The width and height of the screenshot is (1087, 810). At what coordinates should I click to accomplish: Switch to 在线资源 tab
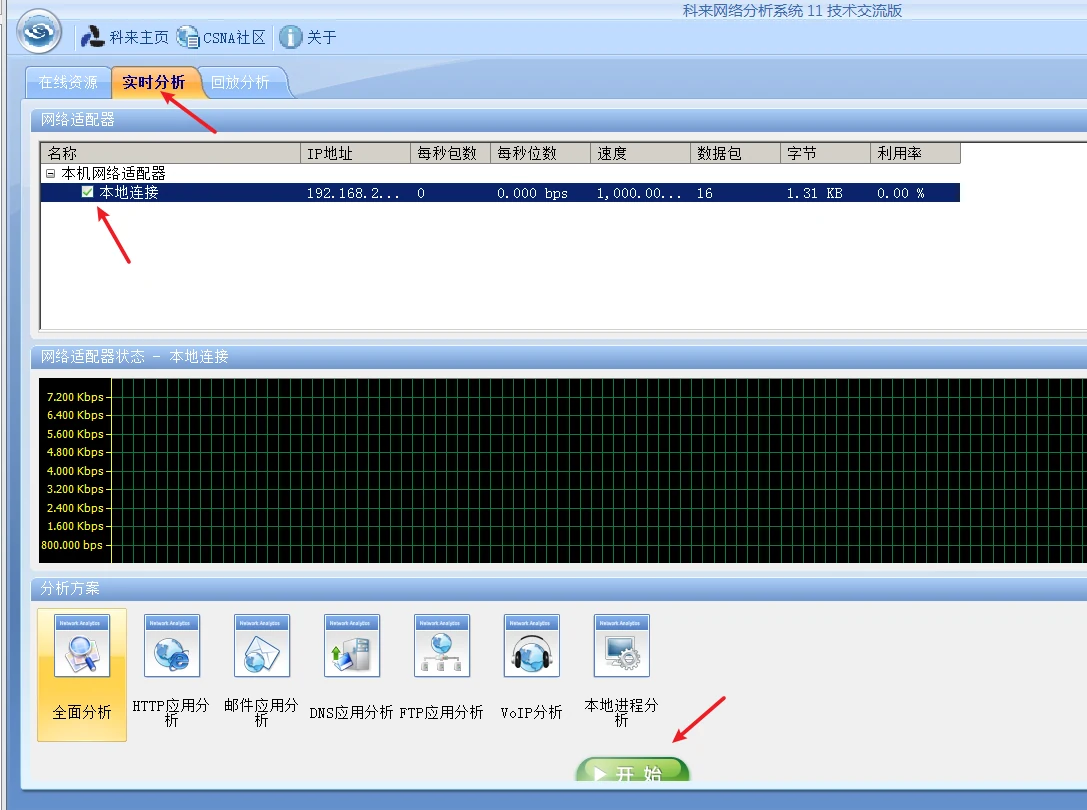point(68,83)
